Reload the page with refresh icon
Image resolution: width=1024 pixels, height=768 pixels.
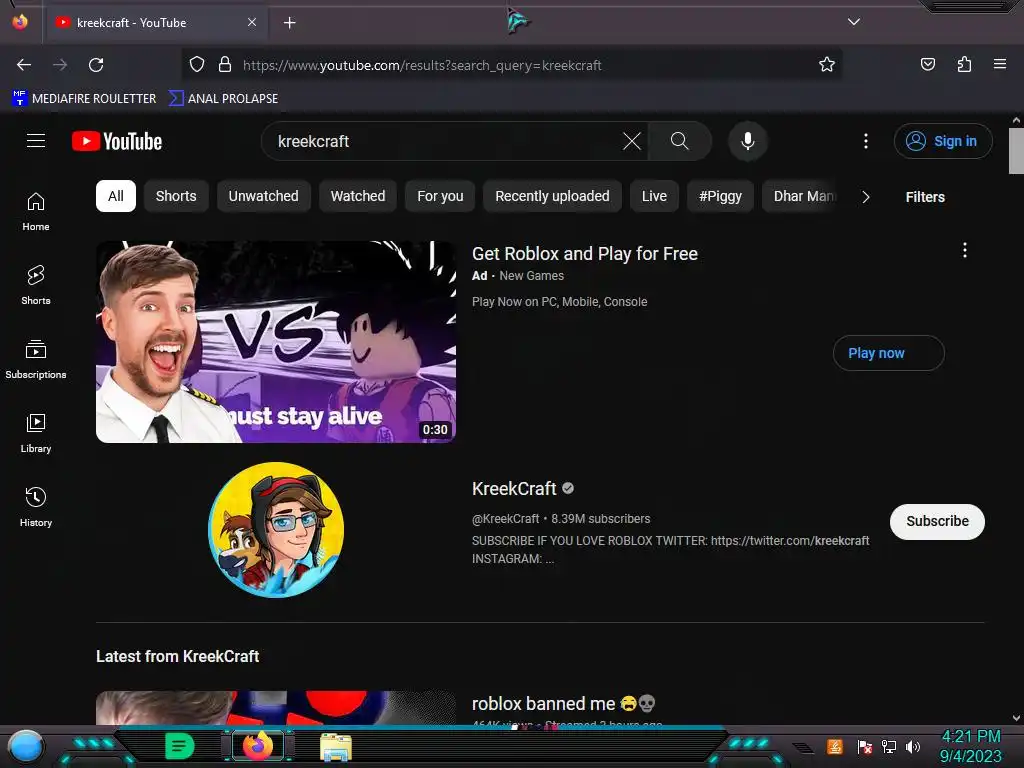(97, 65)
